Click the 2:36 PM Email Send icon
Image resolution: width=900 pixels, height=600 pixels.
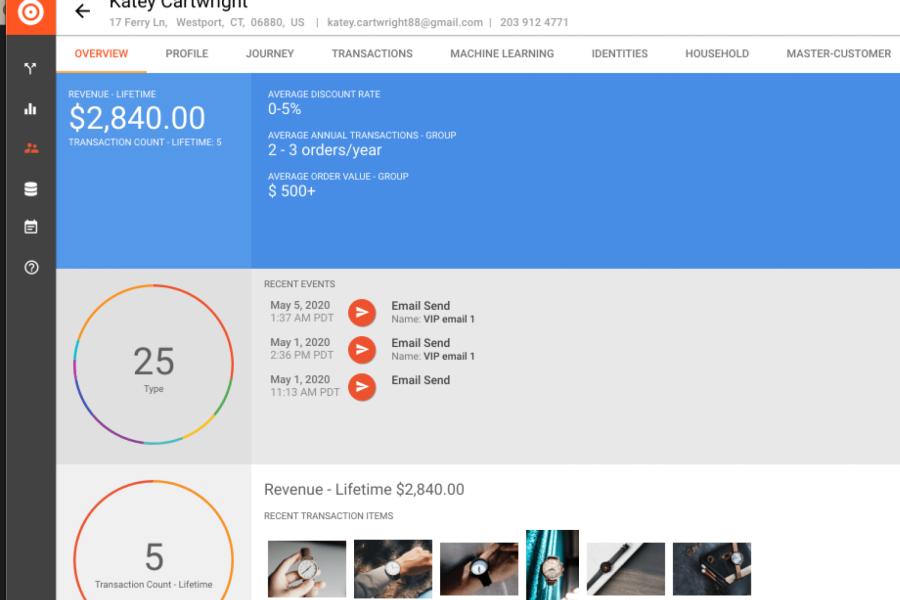362,350
